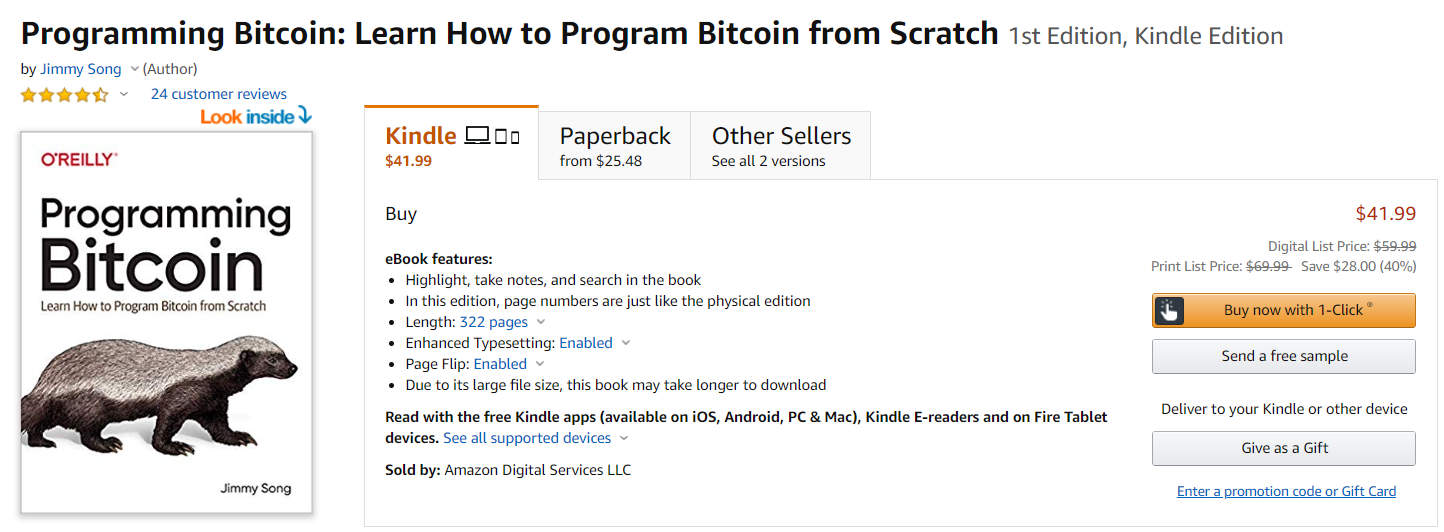The width and height of the screenshot is (1444, 532).
Task: Click the Look inside arrow icon
Action: coord(305,117)
